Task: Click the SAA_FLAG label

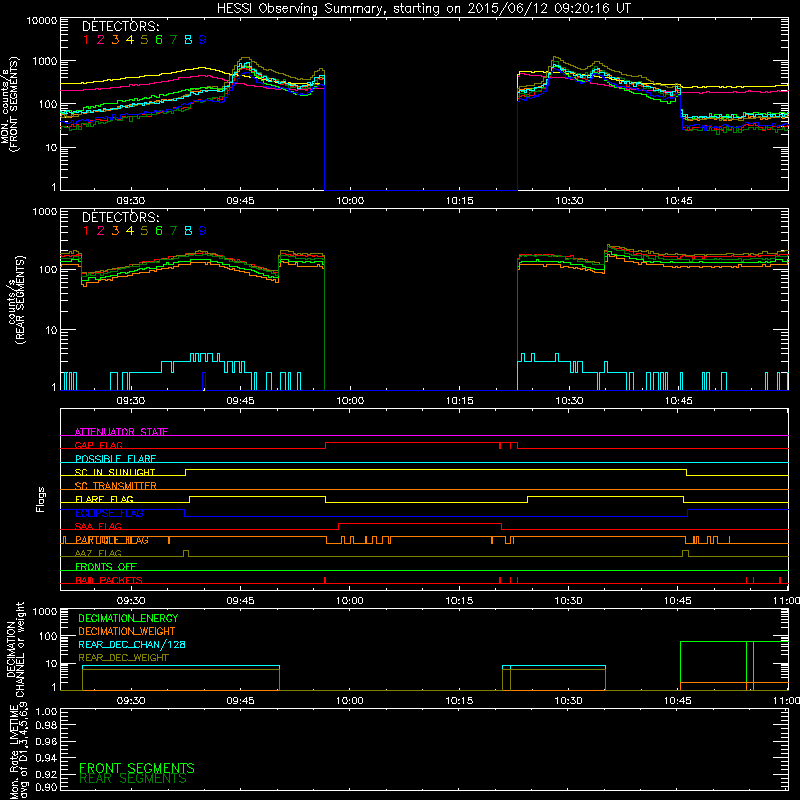Action: [x=98, y=526]
